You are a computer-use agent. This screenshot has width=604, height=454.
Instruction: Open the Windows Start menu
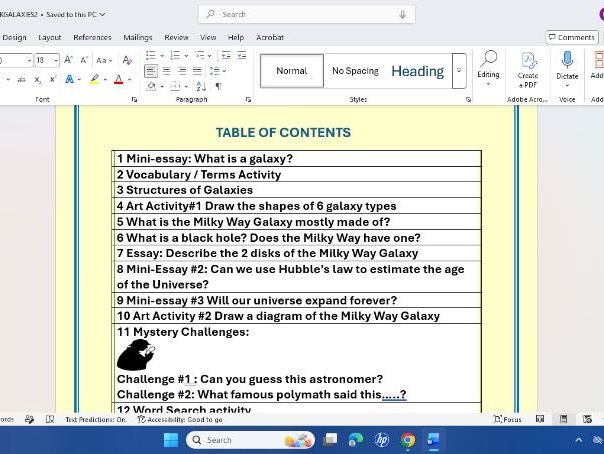[x=171, y=440]
